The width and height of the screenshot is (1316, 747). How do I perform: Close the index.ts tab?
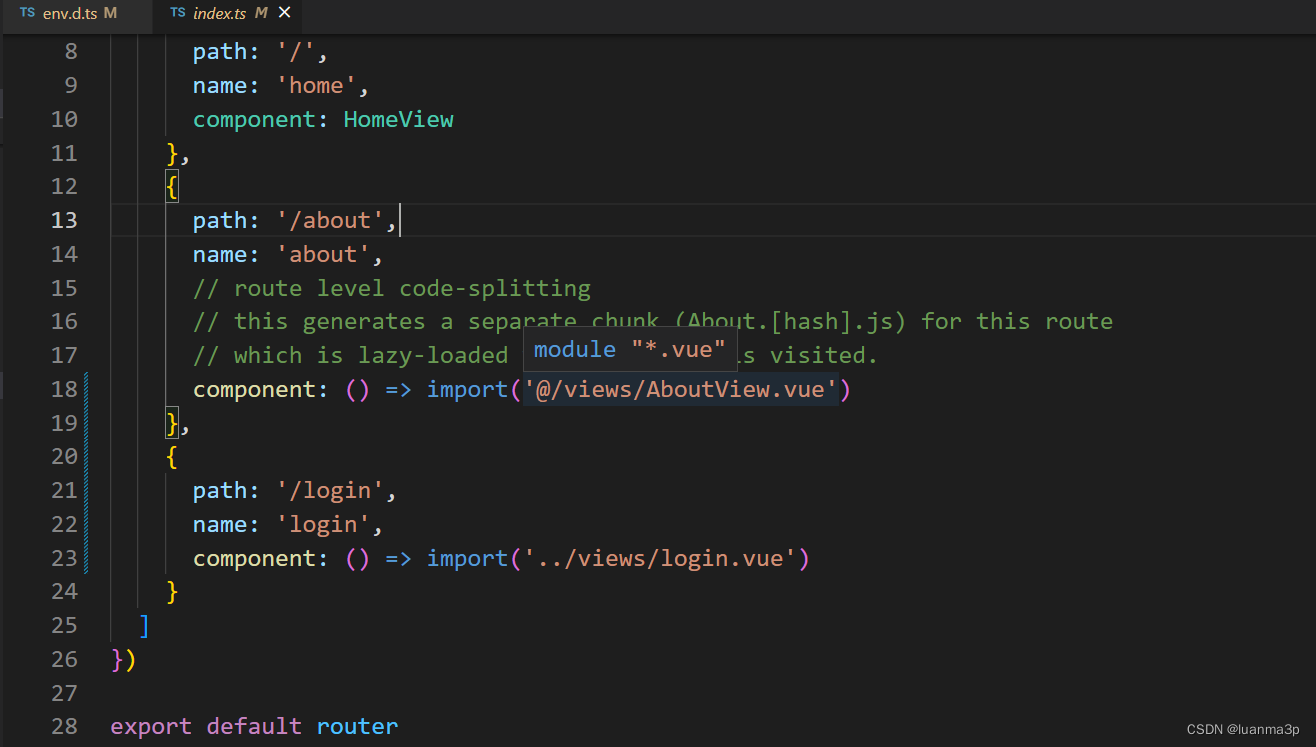(x=285, y=13)
